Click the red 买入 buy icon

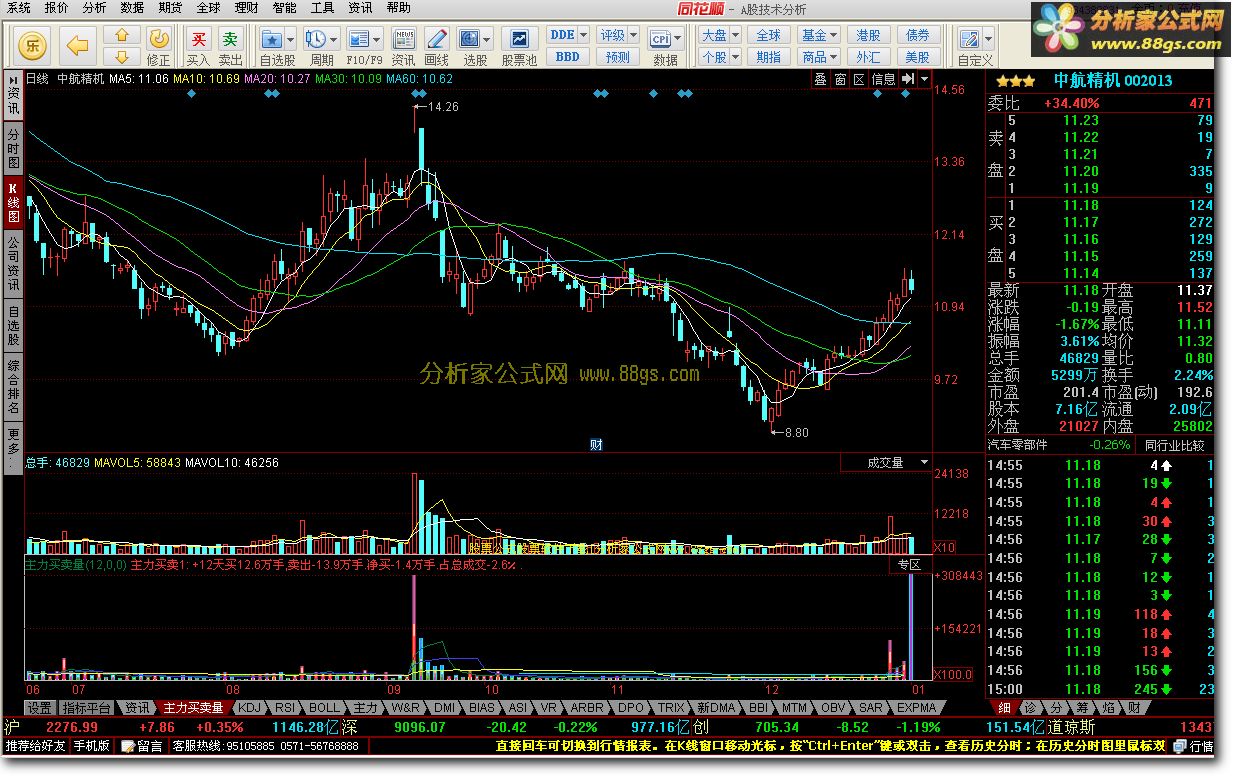pyautogui.click(x=199, y=39)
